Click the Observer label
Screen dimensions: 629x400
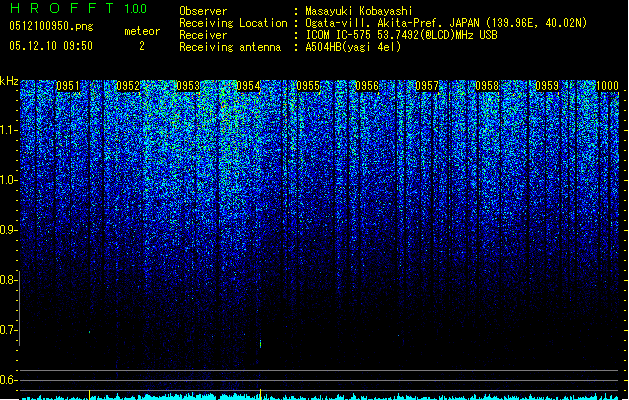point(203,11)
